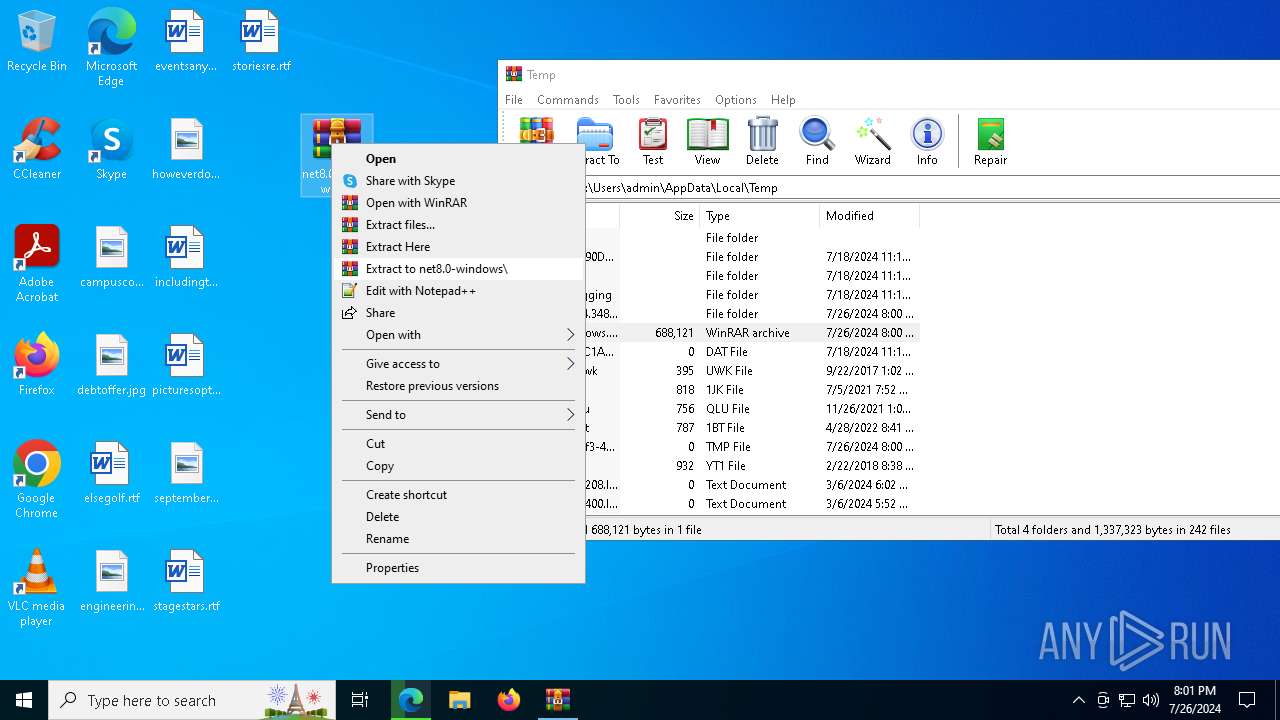Click the taskbar clock showing 8:01 PM
The width and height of the screenshot is (1280, 720).
pyautogui.click(x=1194, y=700)
